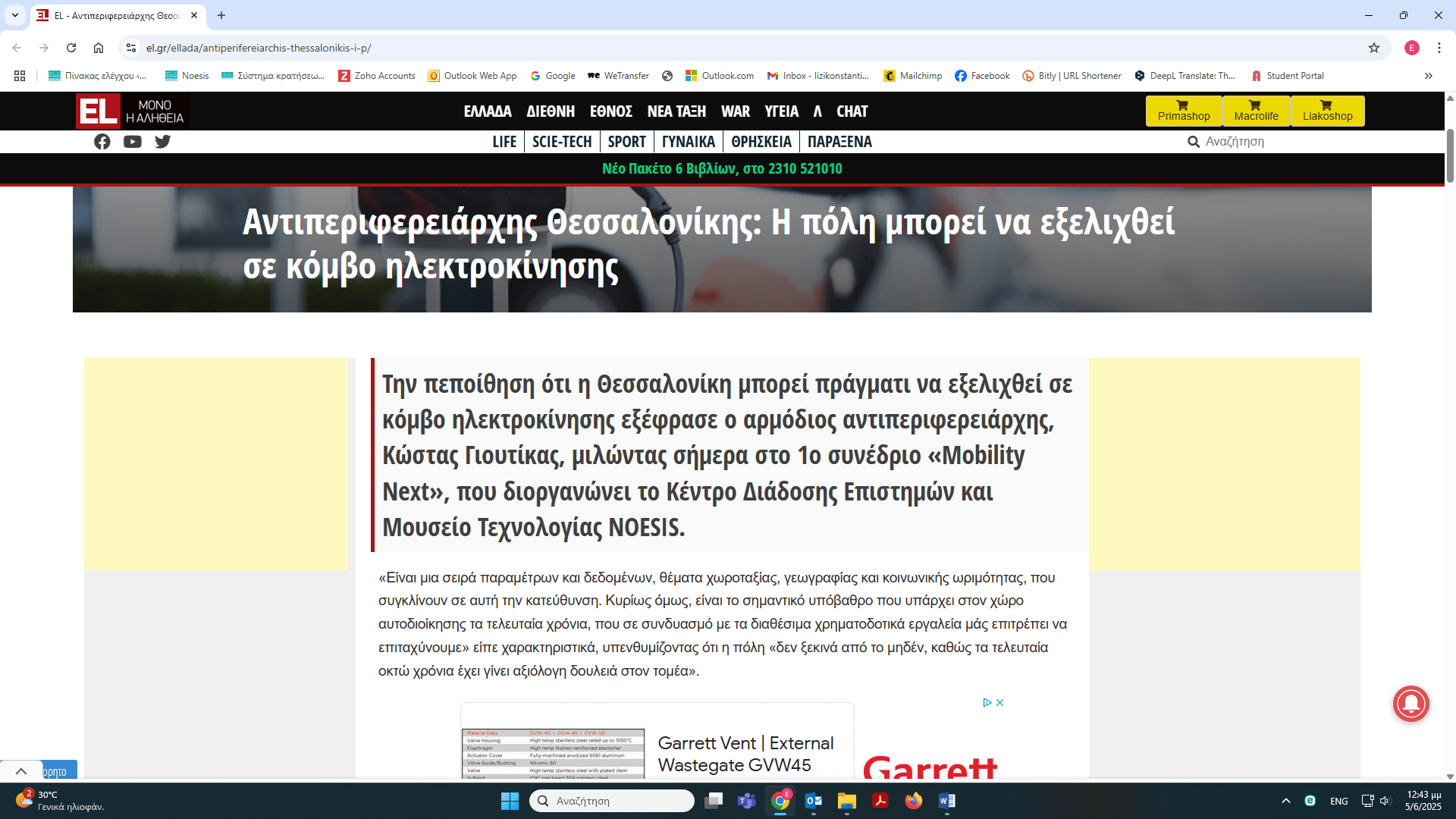Image resolution: width=1456 pixels, height=819 pixels.
Task: Open the ΕΛΛΑΔΑ menu section
Action: [488, 111]
